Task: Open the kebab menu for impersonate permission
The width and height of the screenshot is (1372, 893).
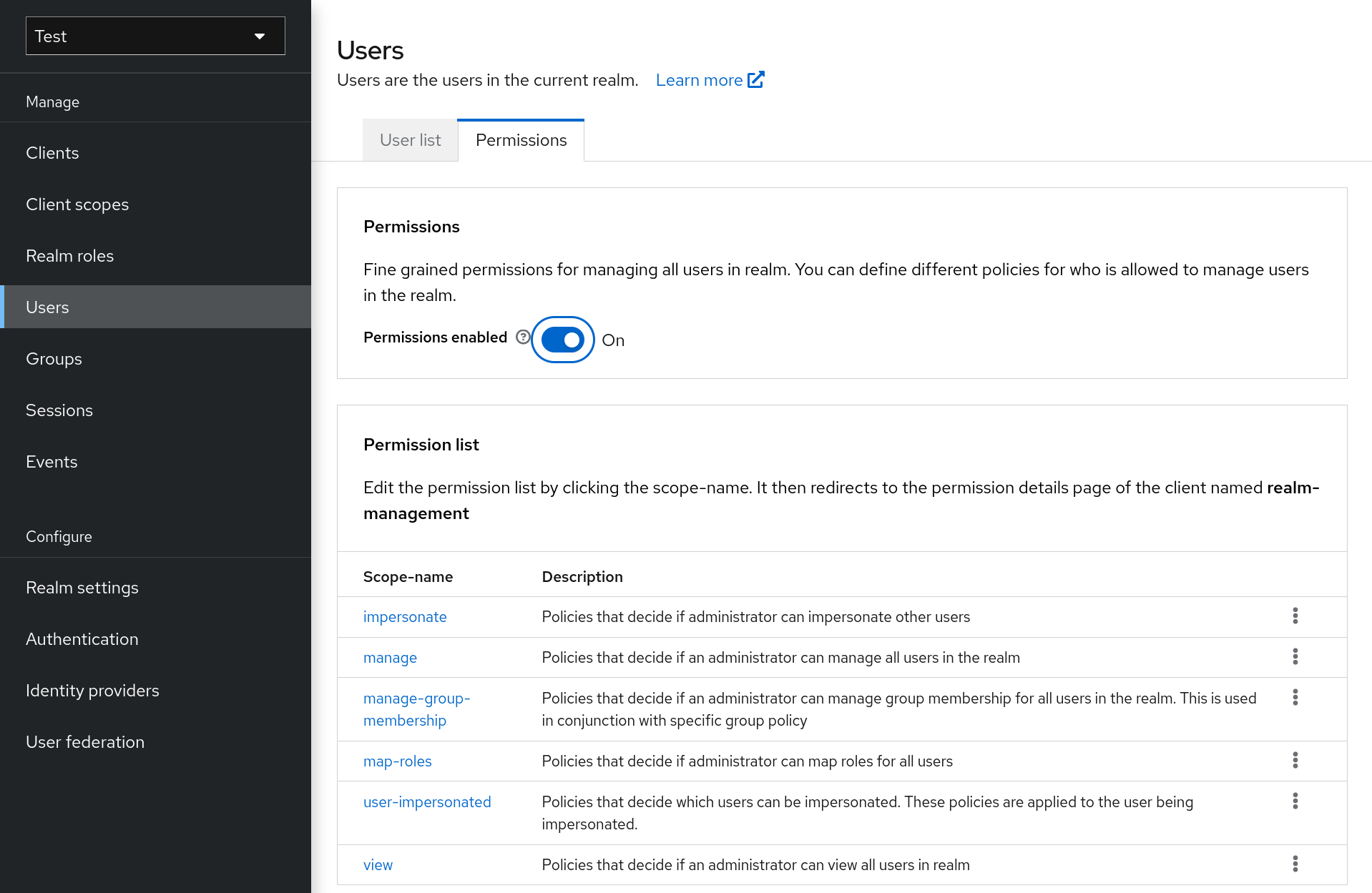Action: tap(1295, 616)
